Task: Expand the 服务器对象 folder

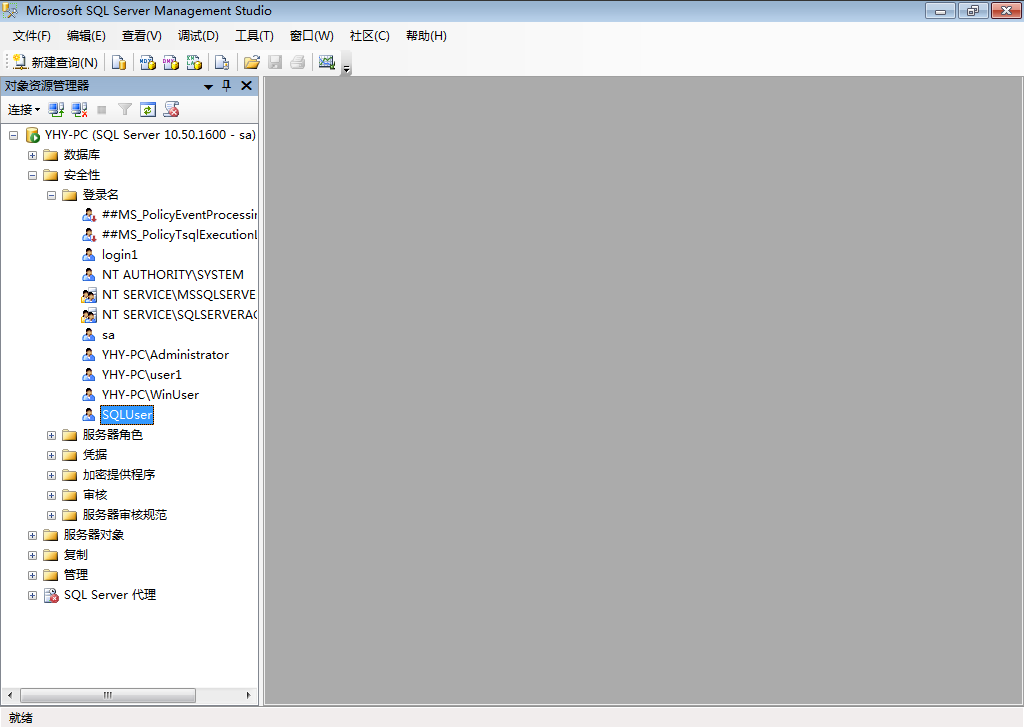Action: point(32,535)
